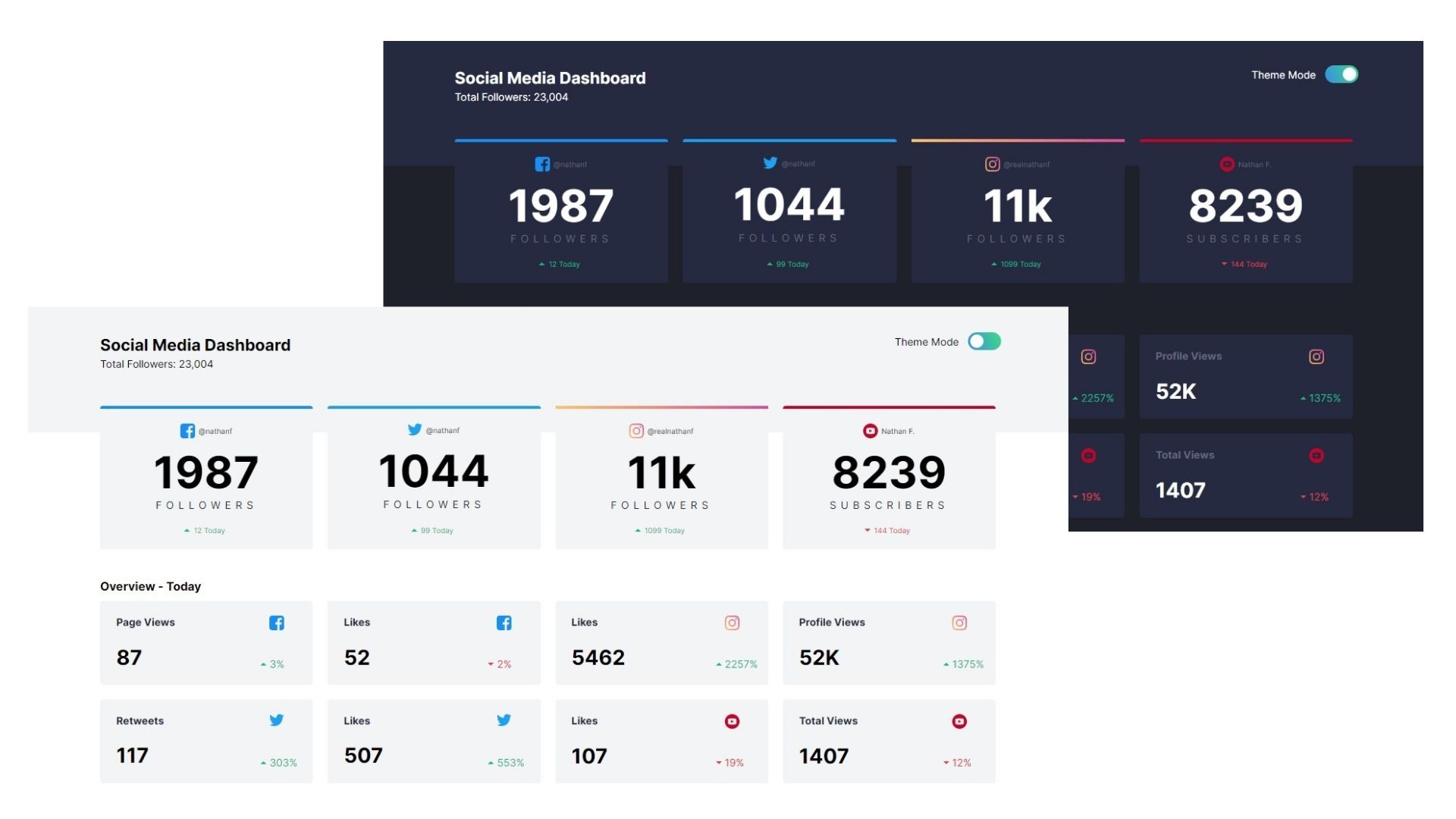Toggle Theme Mode switch in light dashboard
1456x819 pixels.
pyautogui.click(x=984, y=341)
